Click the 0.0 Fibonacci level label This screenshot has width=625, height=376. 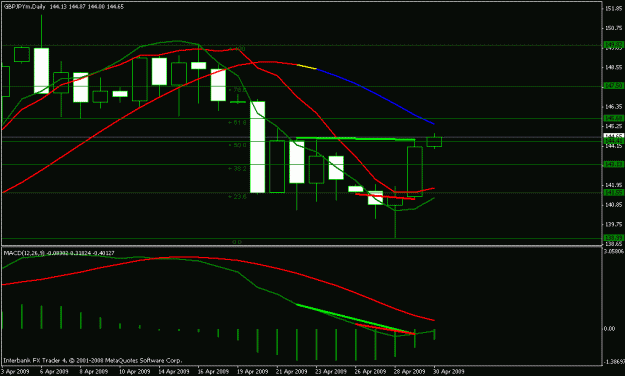[x=237, y=242]
